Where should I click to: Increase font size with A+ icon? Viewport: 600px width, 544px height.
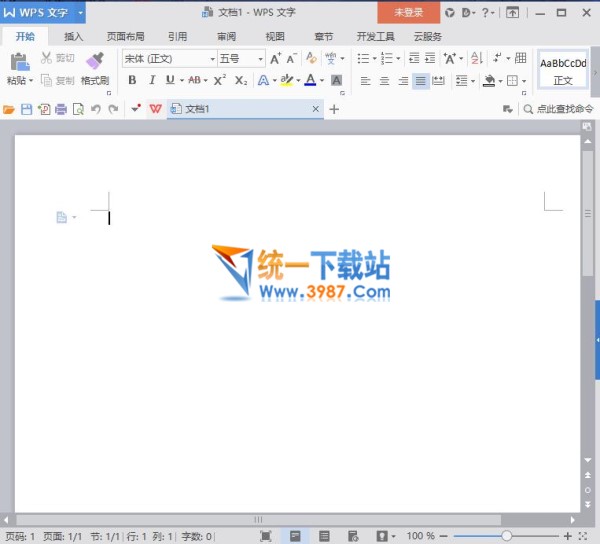[x=275, y=59]
